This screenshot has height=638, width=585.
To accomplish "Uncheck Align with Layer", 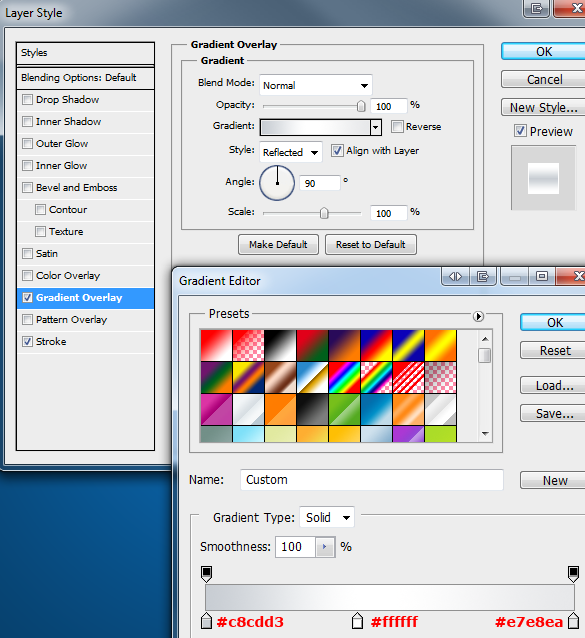I will (x=337, y=151).
